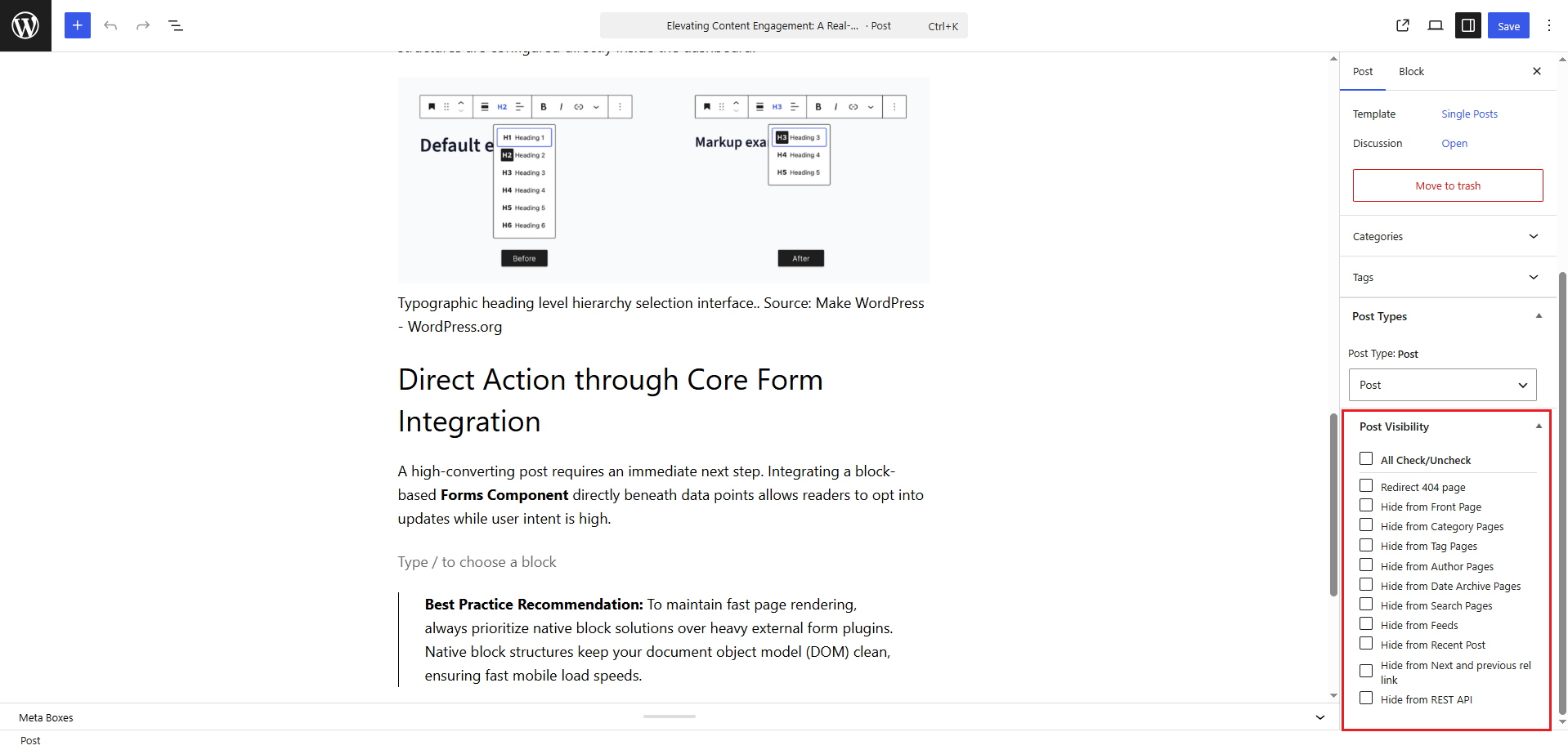Check Hide from Date Archive Pages
The image size is (1568, 750).
1366,585
